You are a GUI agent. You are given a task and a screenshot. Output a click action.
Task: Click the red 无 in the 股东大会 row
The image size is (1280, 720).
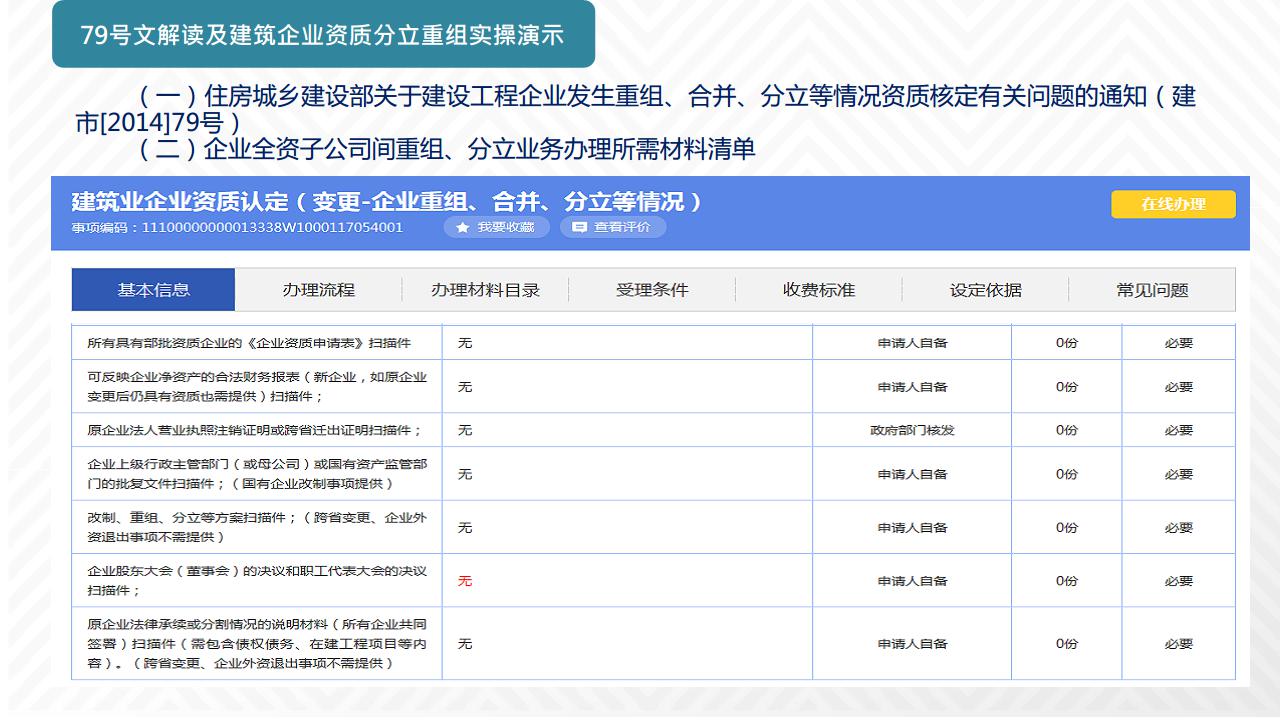[x=465, y=581]
